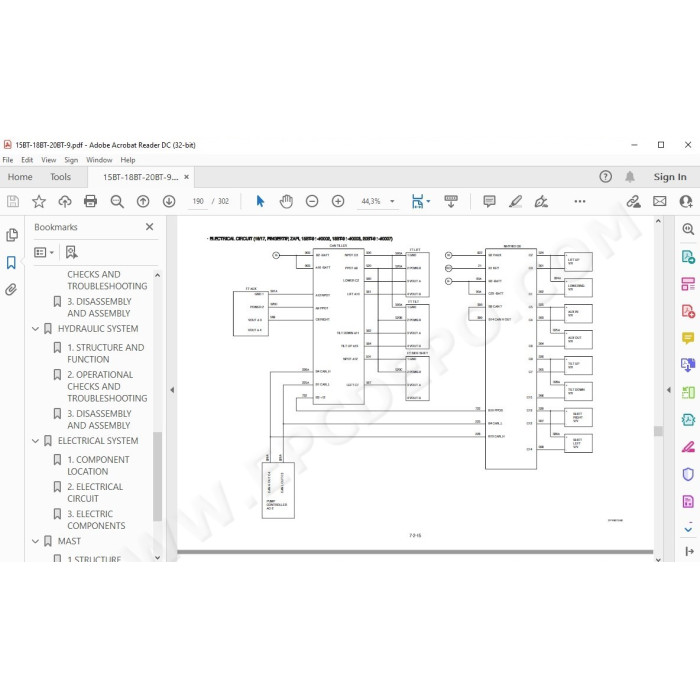Image resolution: width=700 pixels, height=700 pixels.
Task: Open the Fill & Sign tool
Action: point(688,446)
